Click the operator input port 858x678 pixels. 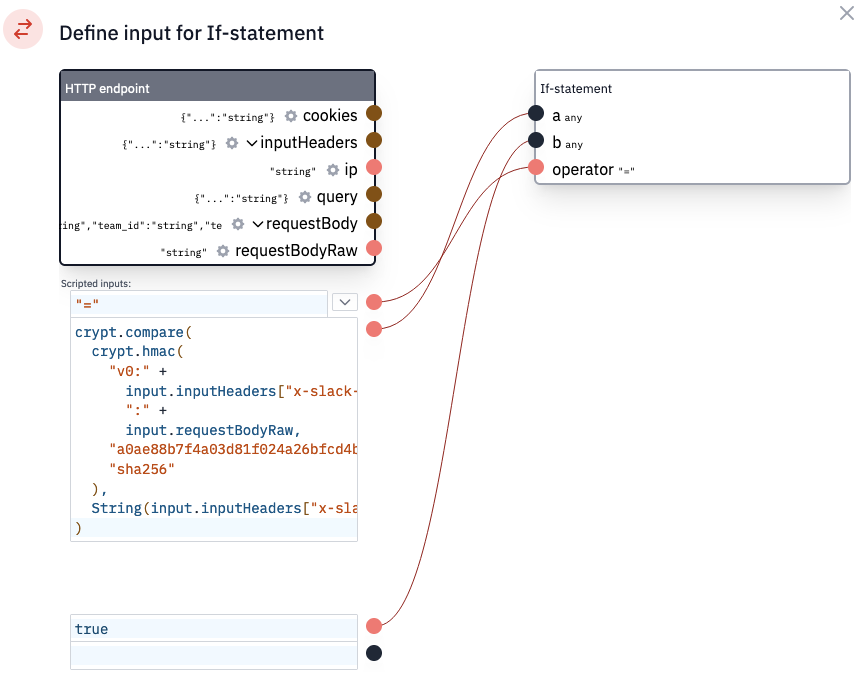pyautogui.click(x=536, y=167)
